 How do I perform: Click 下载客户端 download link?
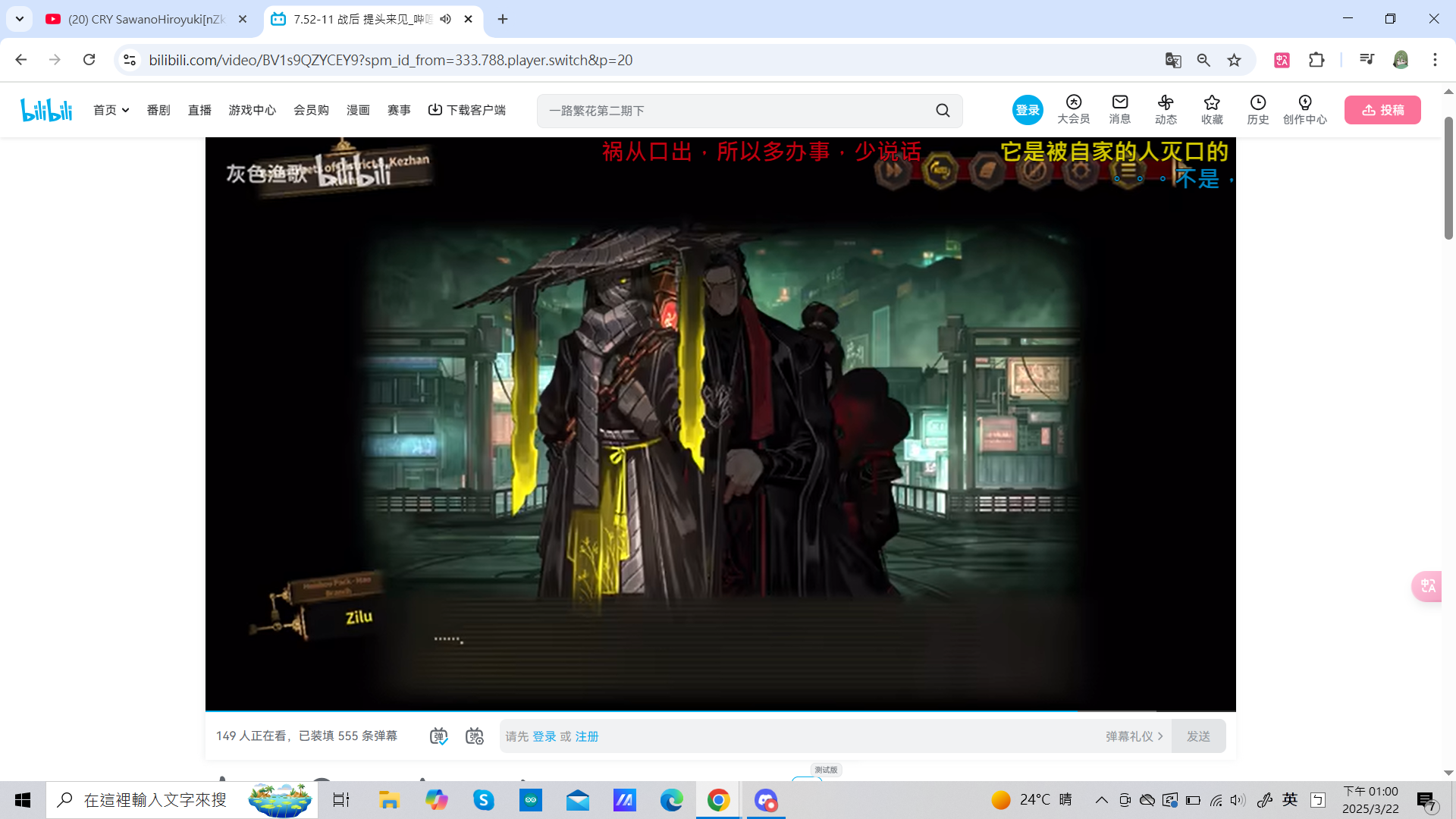click(x=467, y=110)
